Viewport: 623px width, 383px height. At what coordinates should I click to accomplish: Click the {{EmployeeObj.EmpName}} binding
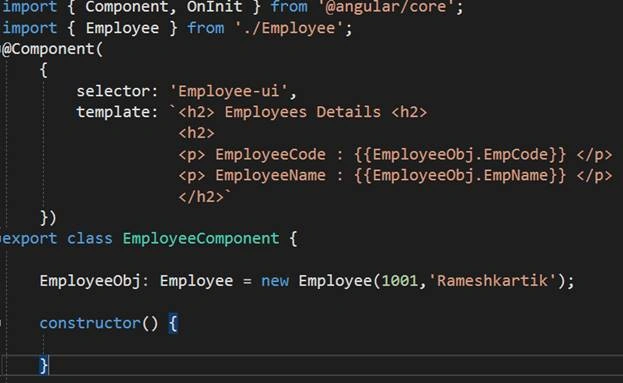460,176
